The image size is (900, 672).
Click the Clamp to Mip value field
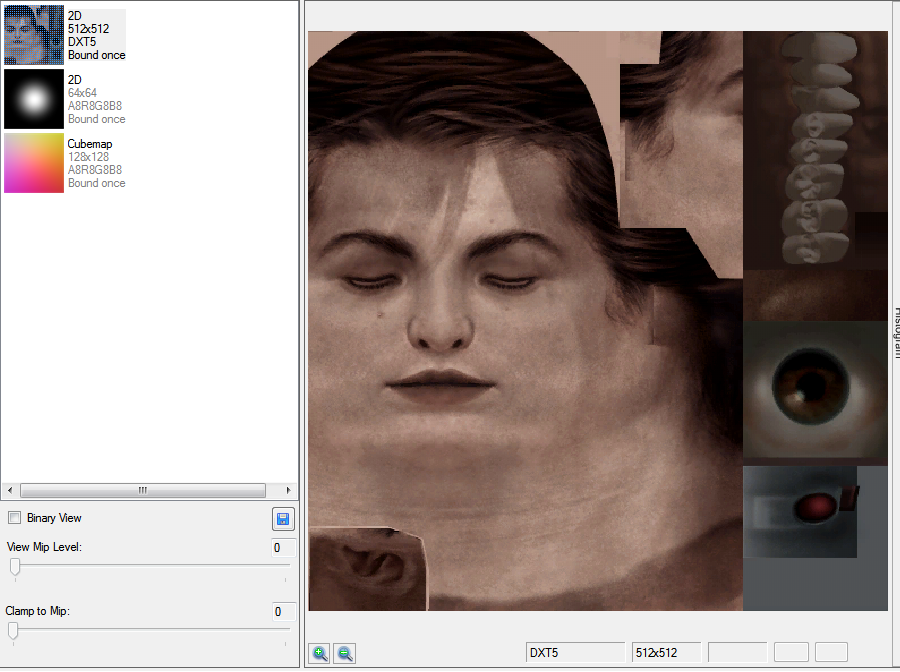(x=283, y=612)
